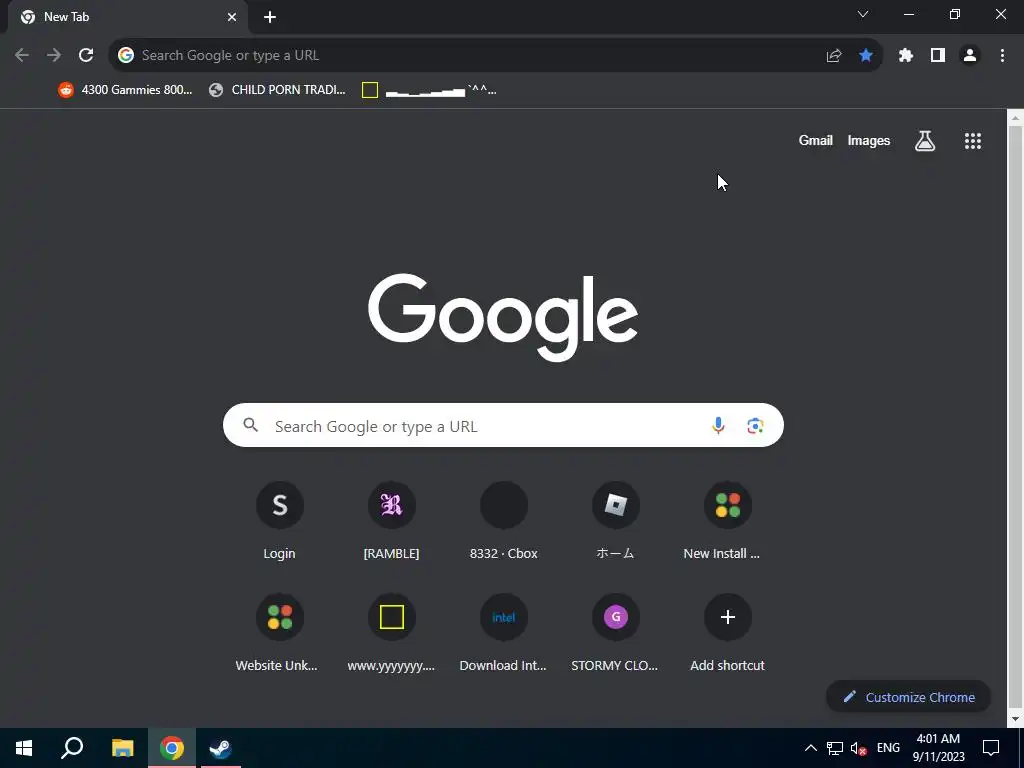Open the Windows Start menu
1024x768 pixels.
tap(24, 748)
